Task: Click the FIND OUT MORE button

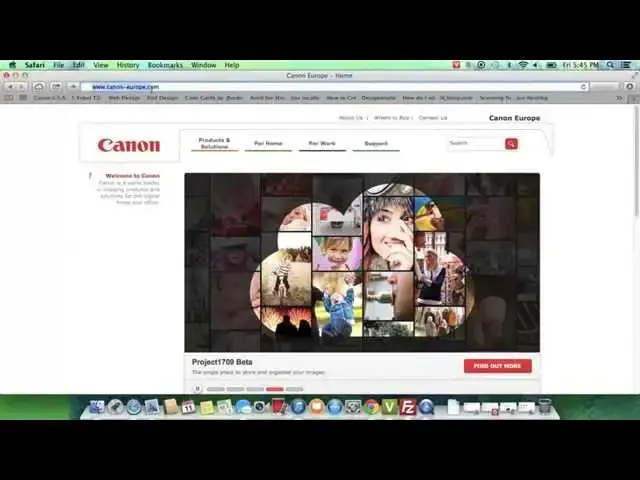Action: 498,366
